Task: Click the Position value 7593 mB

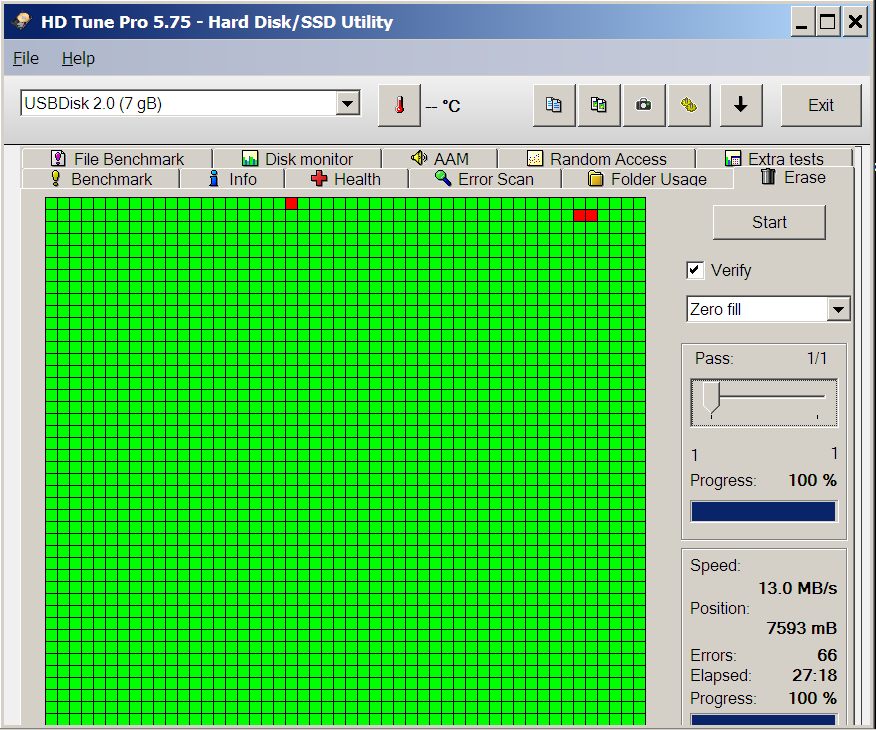Action: [x=802, y=628]
